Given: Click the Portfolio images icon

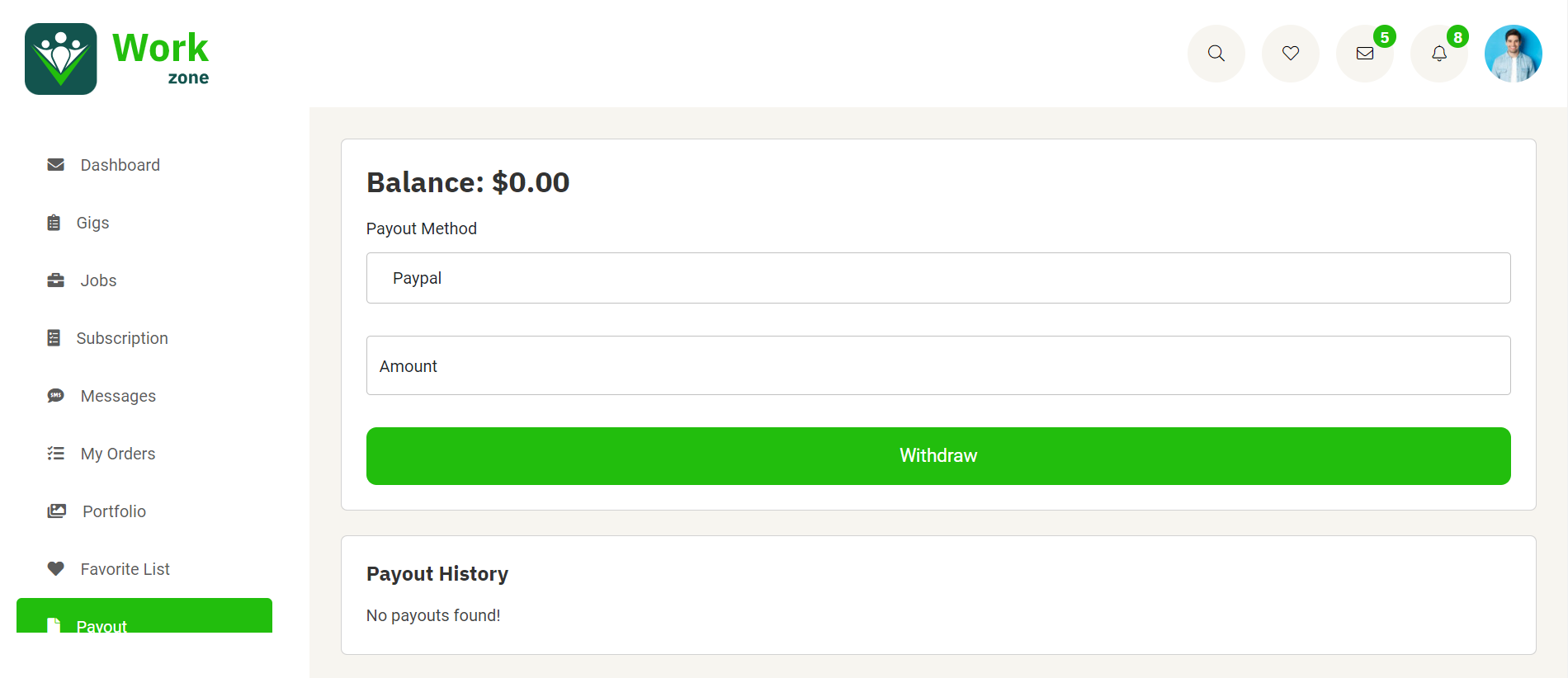Looking at the screenshot, I should (x=57, y=511).
